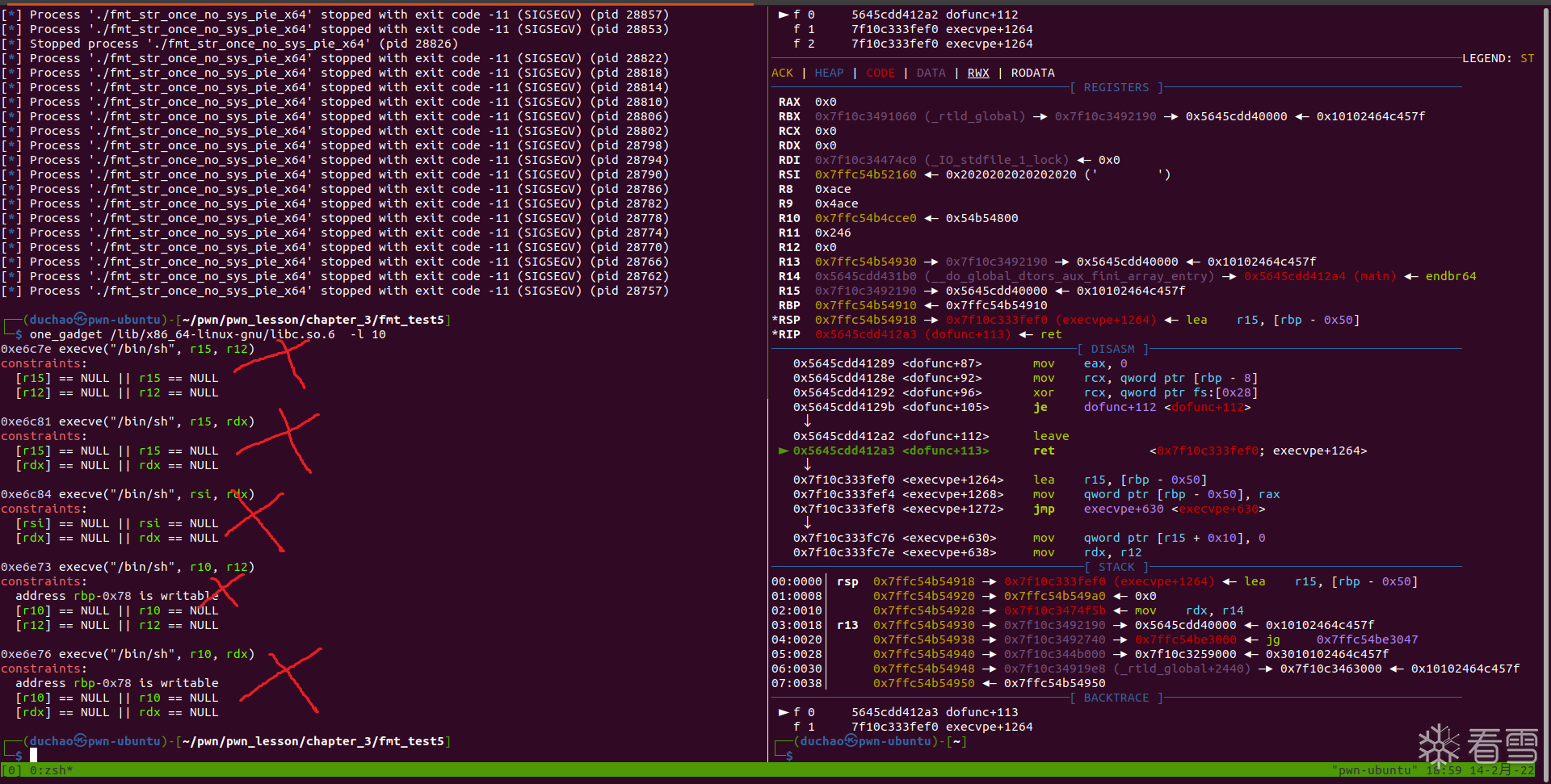Click the defunc+96 xor instruction
The height and width of the screenshot is (784, 1551).
pos(1026,392)
